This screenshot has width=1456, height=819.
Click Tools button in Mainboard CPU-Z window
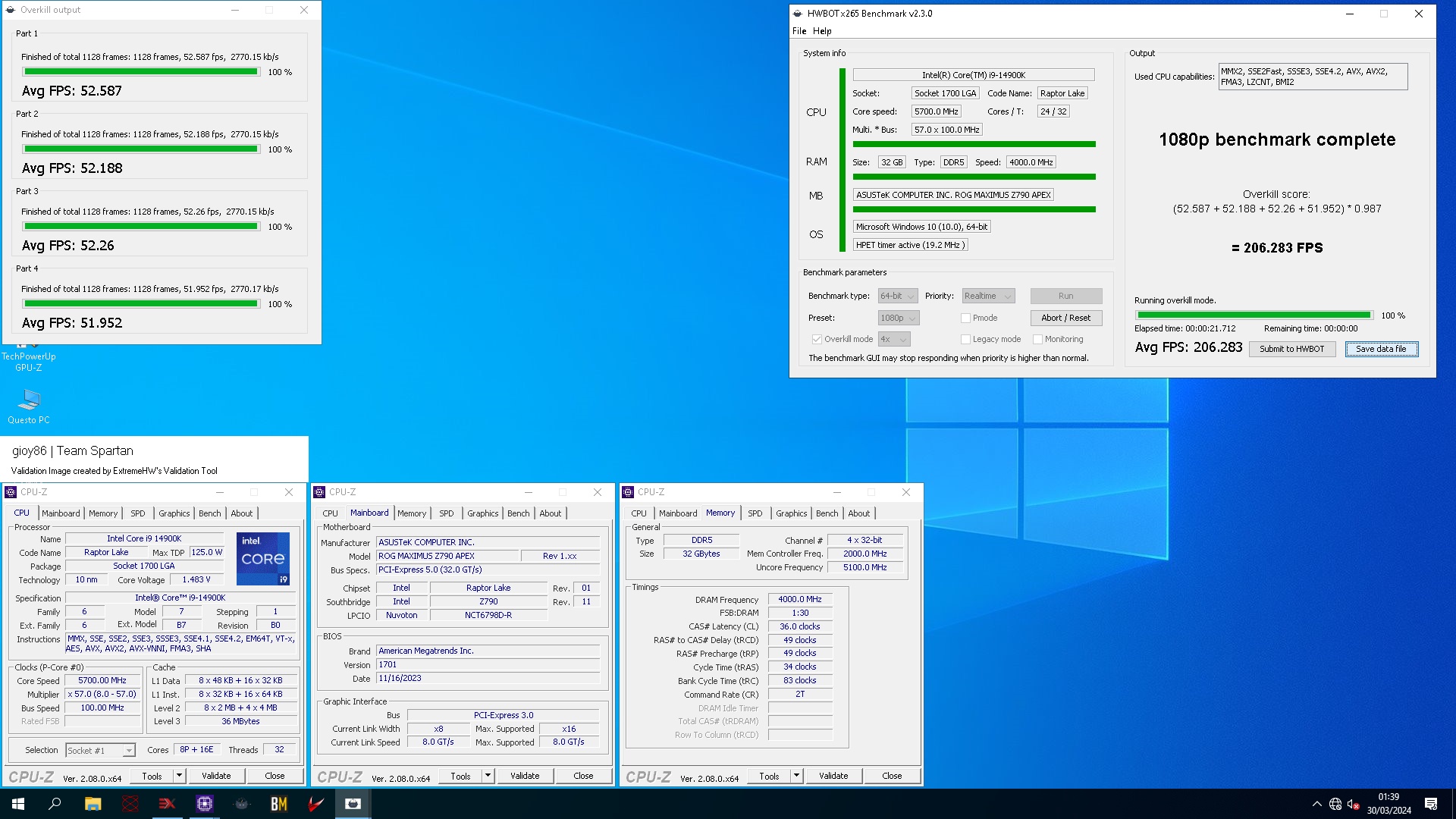click(x=460, y=776)
